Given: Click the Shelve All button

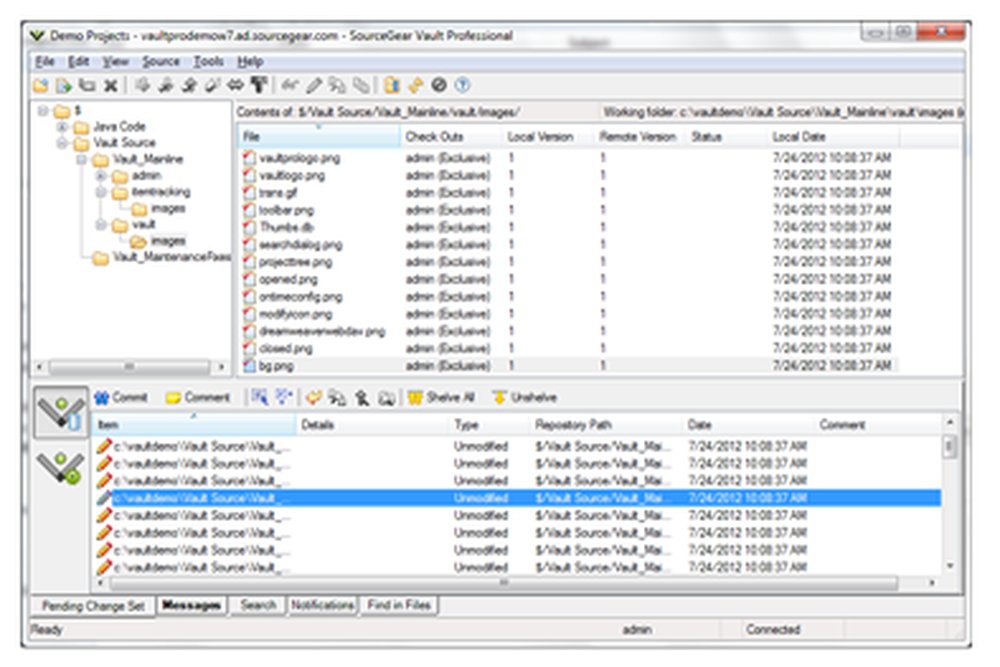Looking at the screenshot, I should [x=443, y=397].
